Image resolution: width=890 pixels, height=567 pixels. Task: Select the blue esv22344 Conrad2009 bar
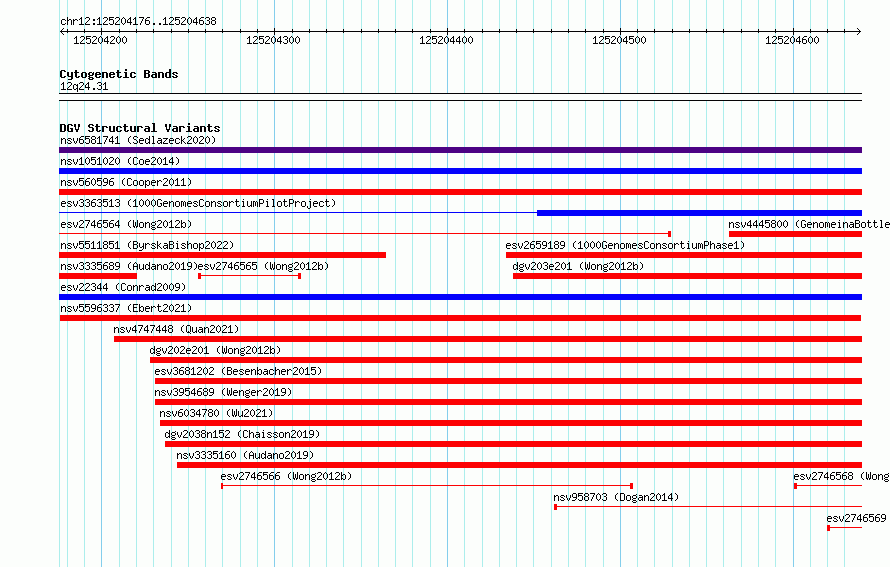[460, 297]
